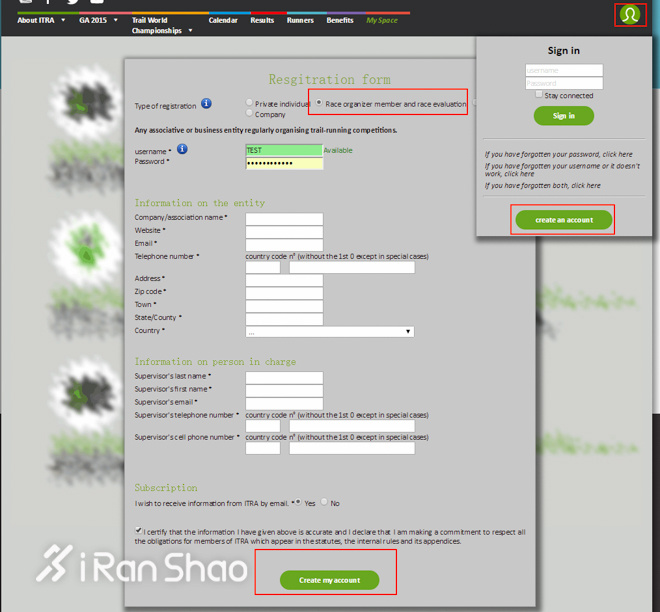Expand the About ITRA menu
Image resolution: width=660 pixels, height=612 pixels.
[40, 20]
